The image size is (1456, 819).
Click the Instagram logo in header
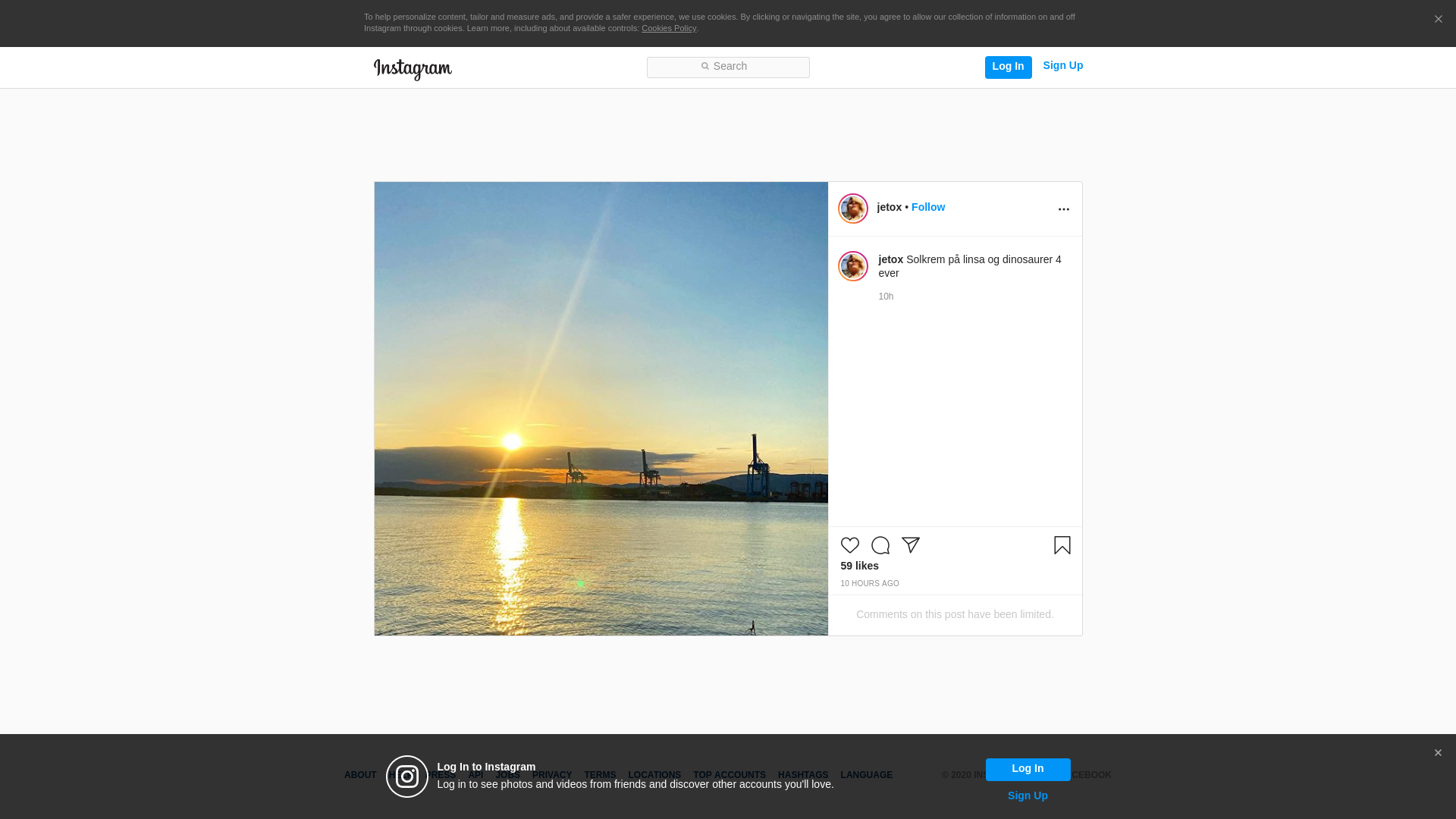[x=413, y=69]
